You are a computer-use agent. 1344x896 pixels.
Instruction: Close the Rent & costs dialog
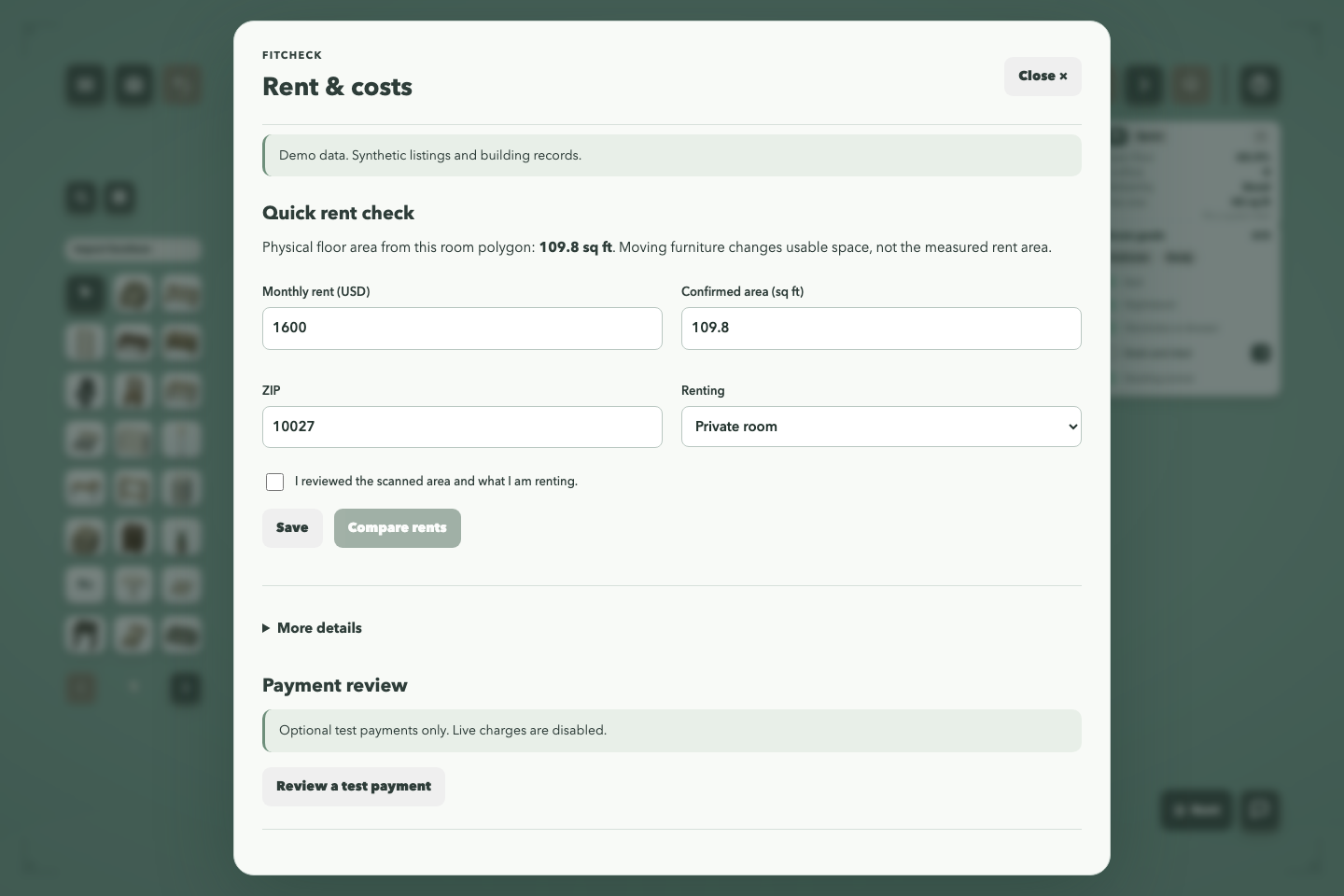pyautogui.click(x=1043, y=77)
